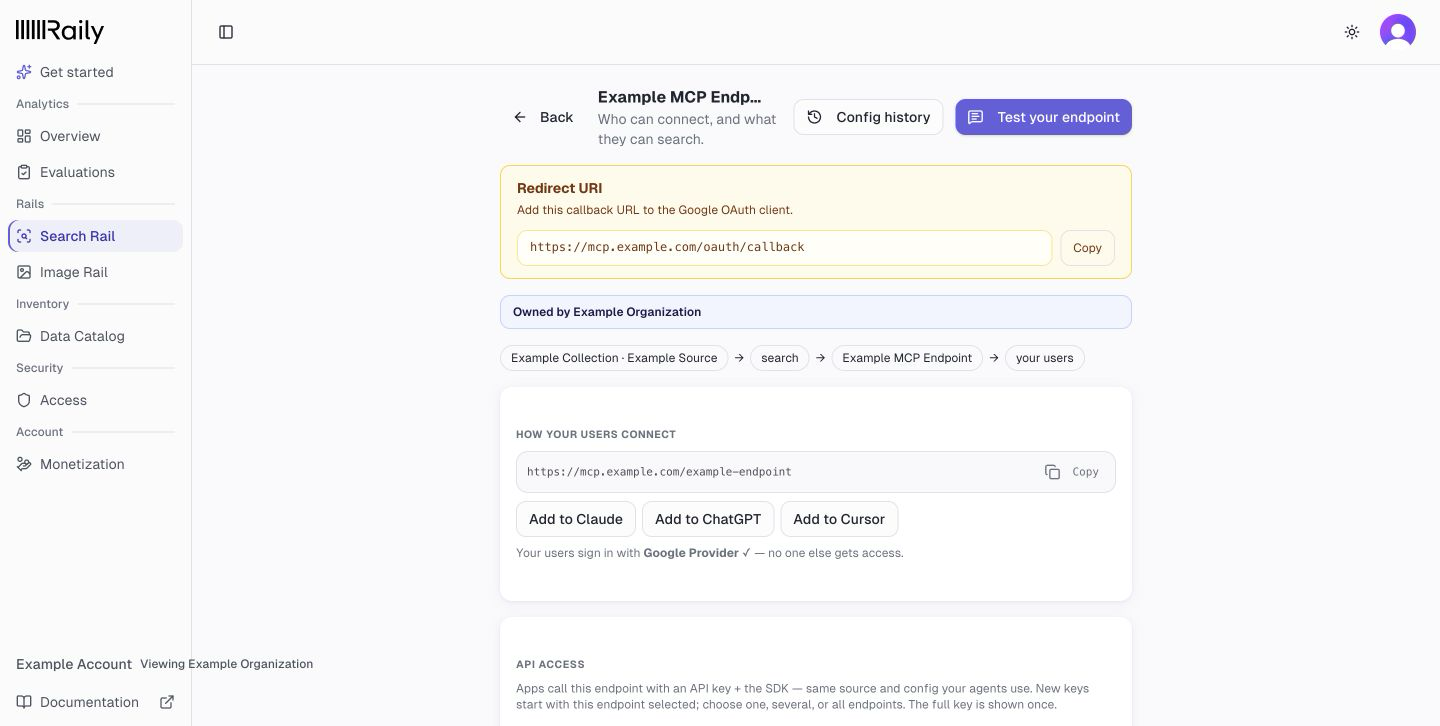The image size is (1440, 726).
Task: Click the Example MCP Endpoint chip
Action: 907,358
